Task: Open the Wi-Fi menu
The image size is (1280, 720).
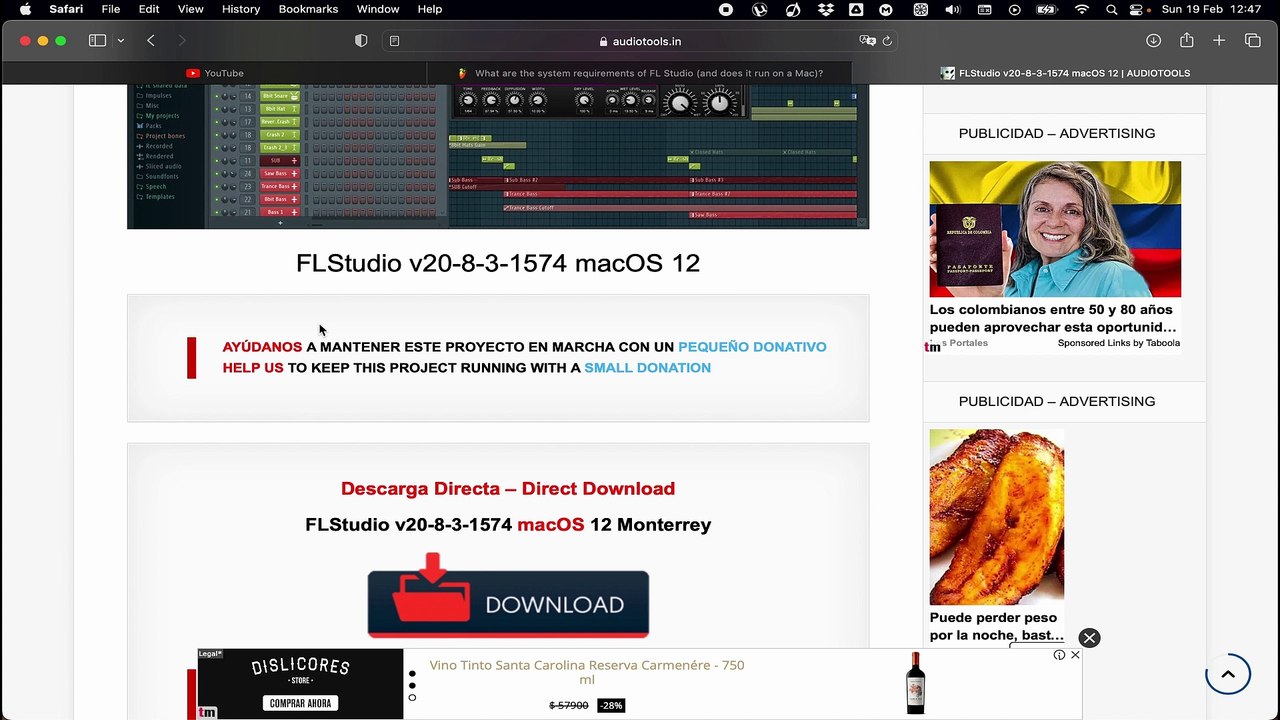Action: click(x=1081, y=9)
